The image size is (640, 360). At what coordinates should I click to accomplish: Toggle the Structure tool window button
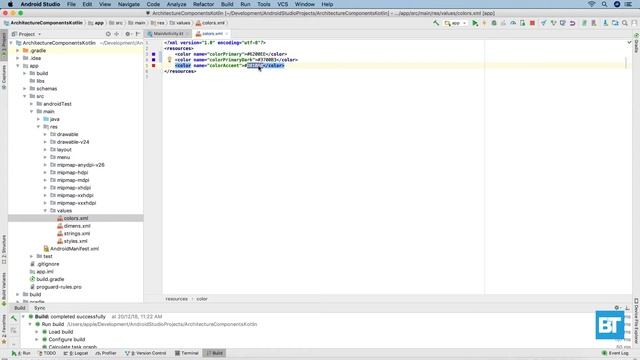point(4,250)
